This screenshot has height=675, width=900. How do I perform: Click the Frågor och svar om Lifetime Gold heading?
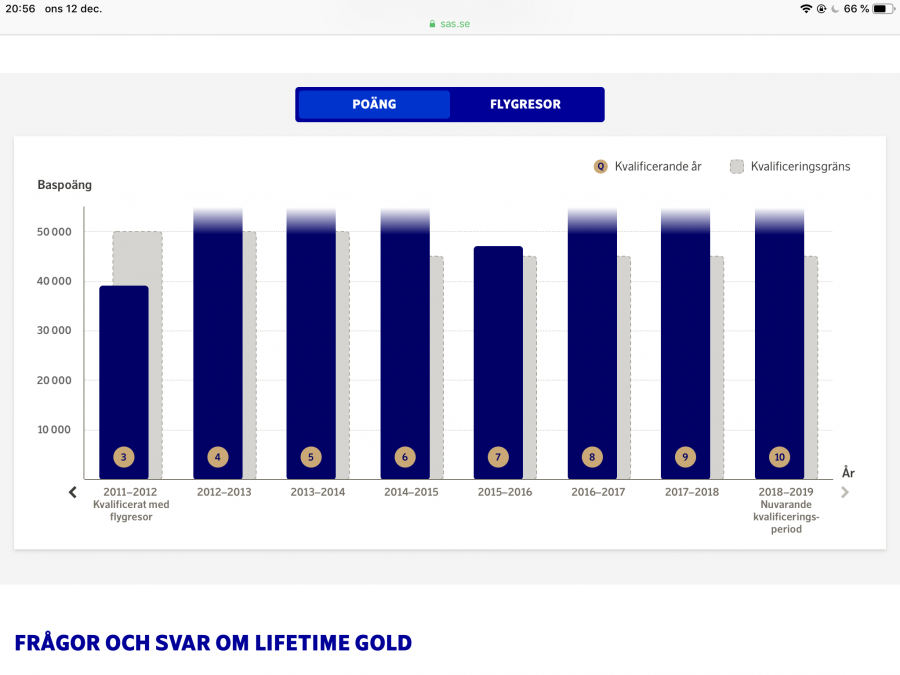213,642
